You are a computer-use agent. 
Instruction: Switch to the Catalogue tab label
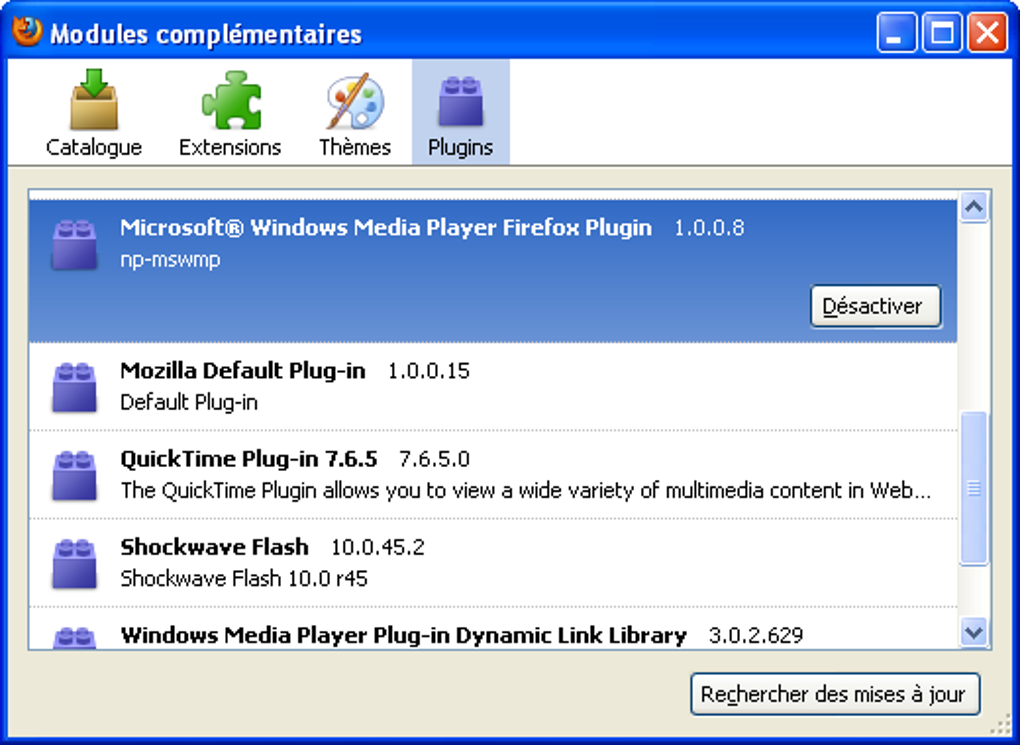pyautogui.click(x=94, y=148)
